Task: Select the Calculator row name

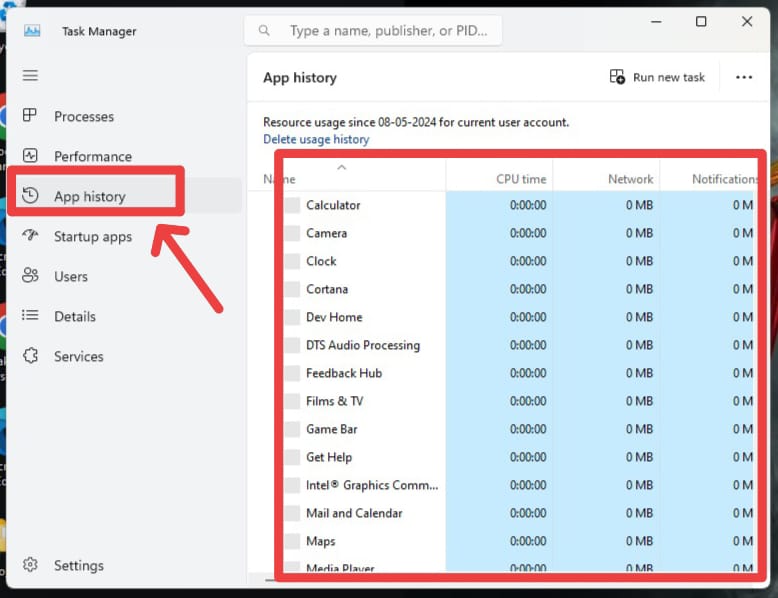Action: (x=333, y=205)
